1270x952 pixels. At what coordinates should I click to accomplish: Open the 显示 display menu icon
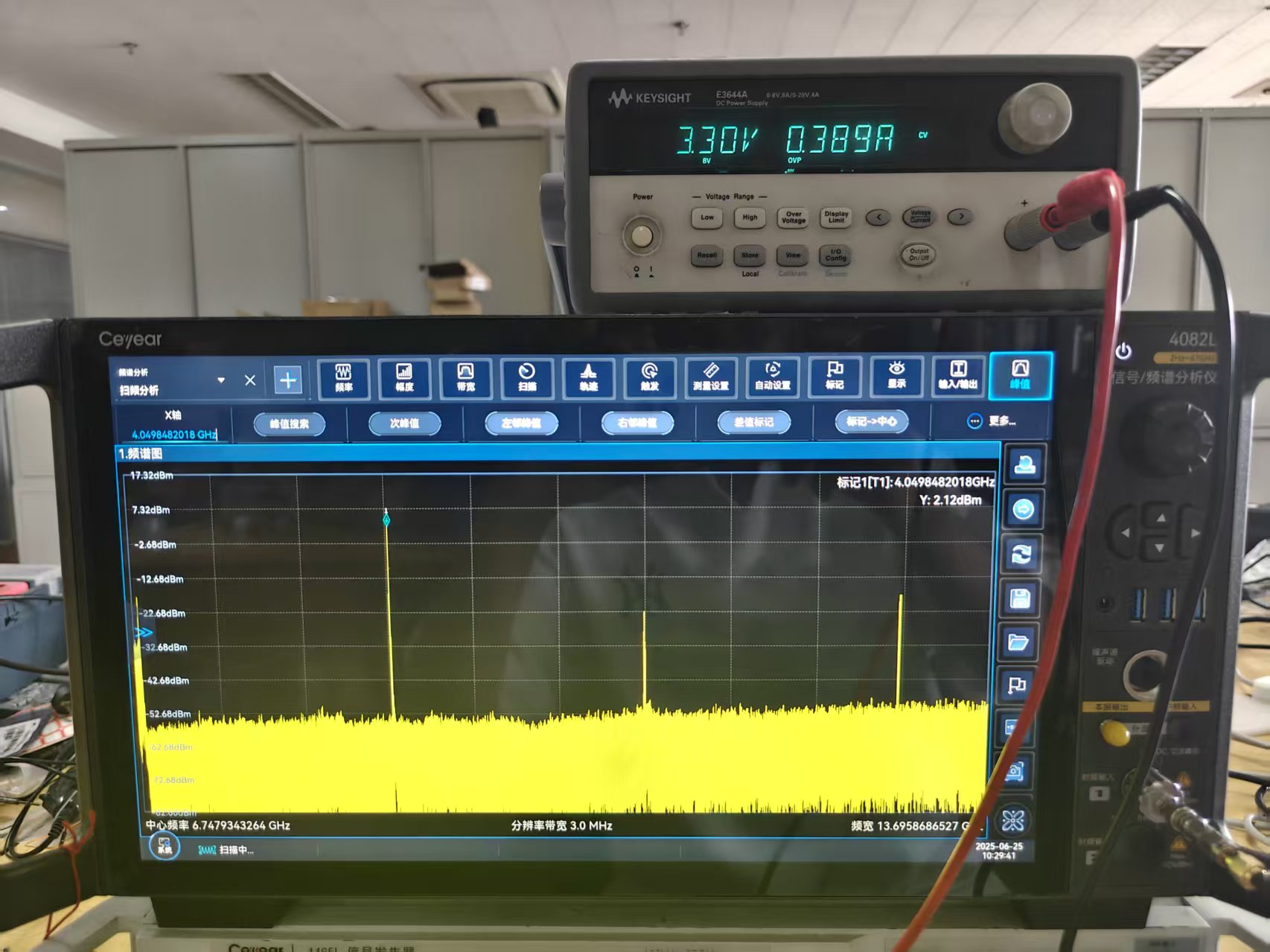click(896, 376)
